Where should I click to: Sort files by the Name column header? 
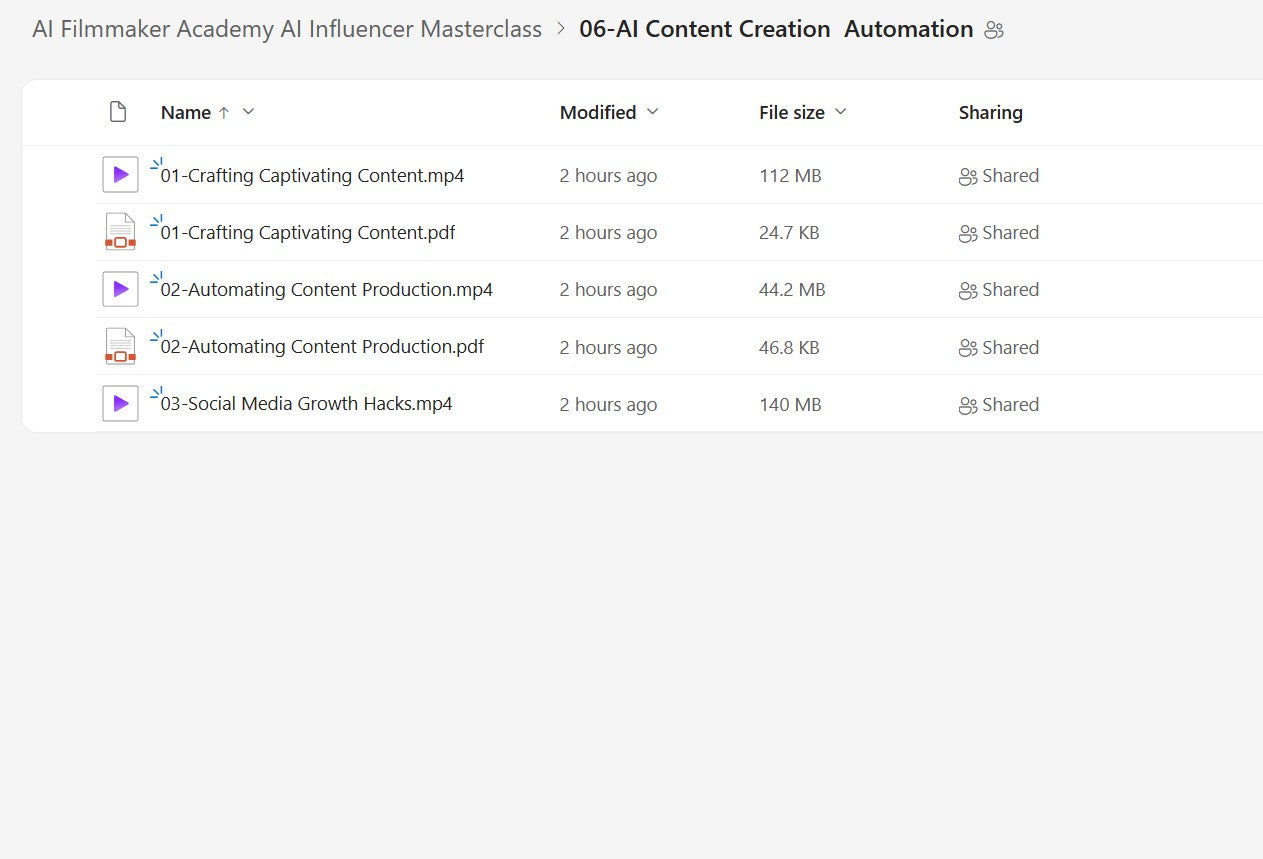point(186,113)
